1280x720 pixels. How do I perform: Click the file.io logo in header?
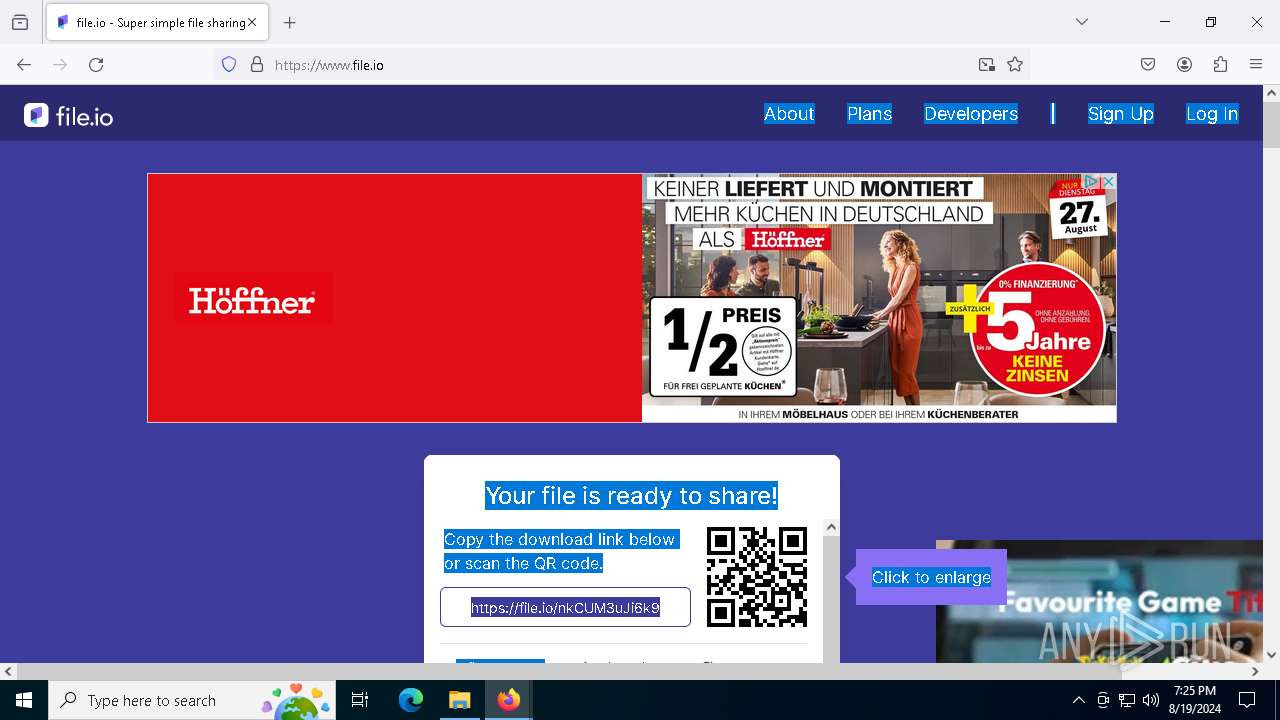click(68, 116)
